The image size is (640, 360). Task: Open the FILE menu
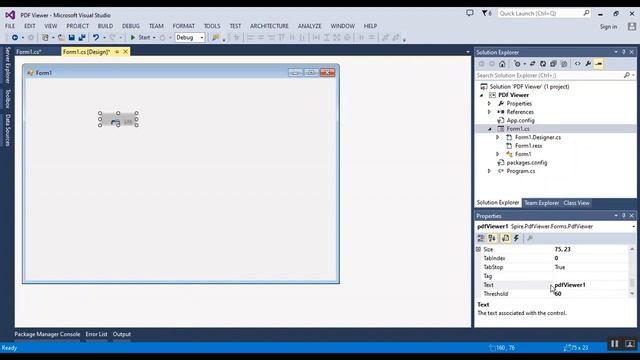click(x=10, y=26)
